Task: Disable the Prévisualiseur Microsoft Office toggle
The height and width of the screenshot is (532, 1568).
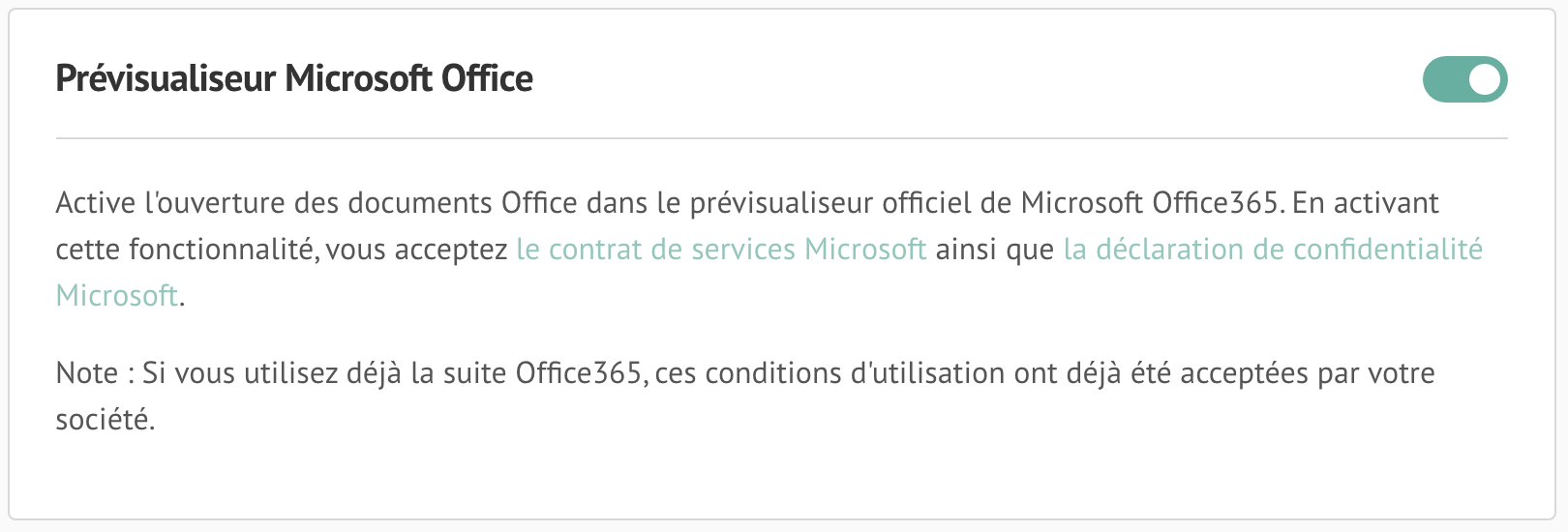Action: pos(1464,79)
